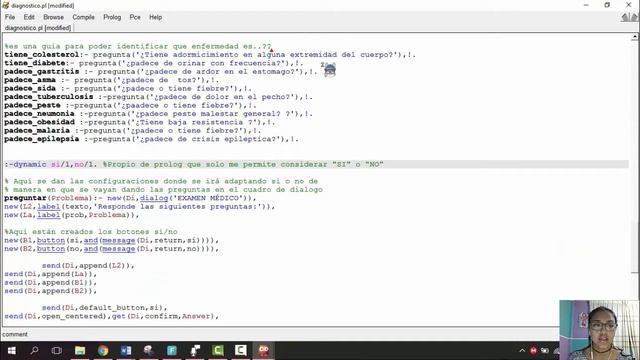The width and height of the screenshot is (640, 360).
Task: Click the blue F application icon on the taskbar
Action: click(172, 350)
